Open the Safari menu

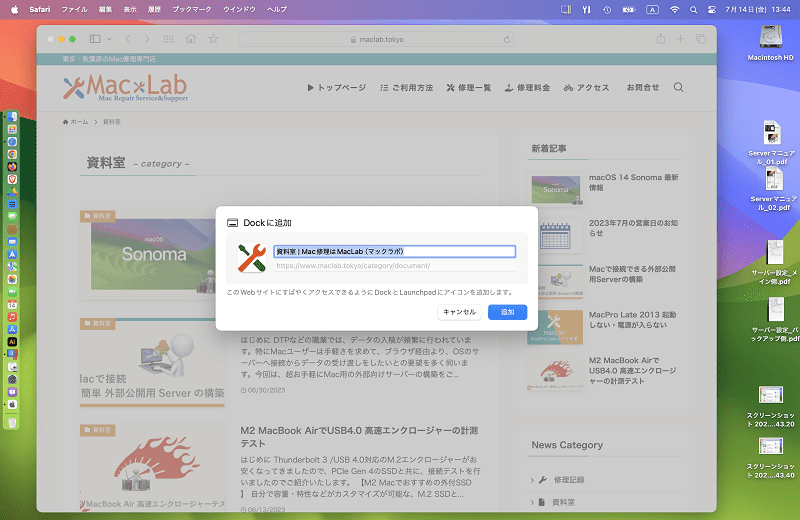click(40, 9)
